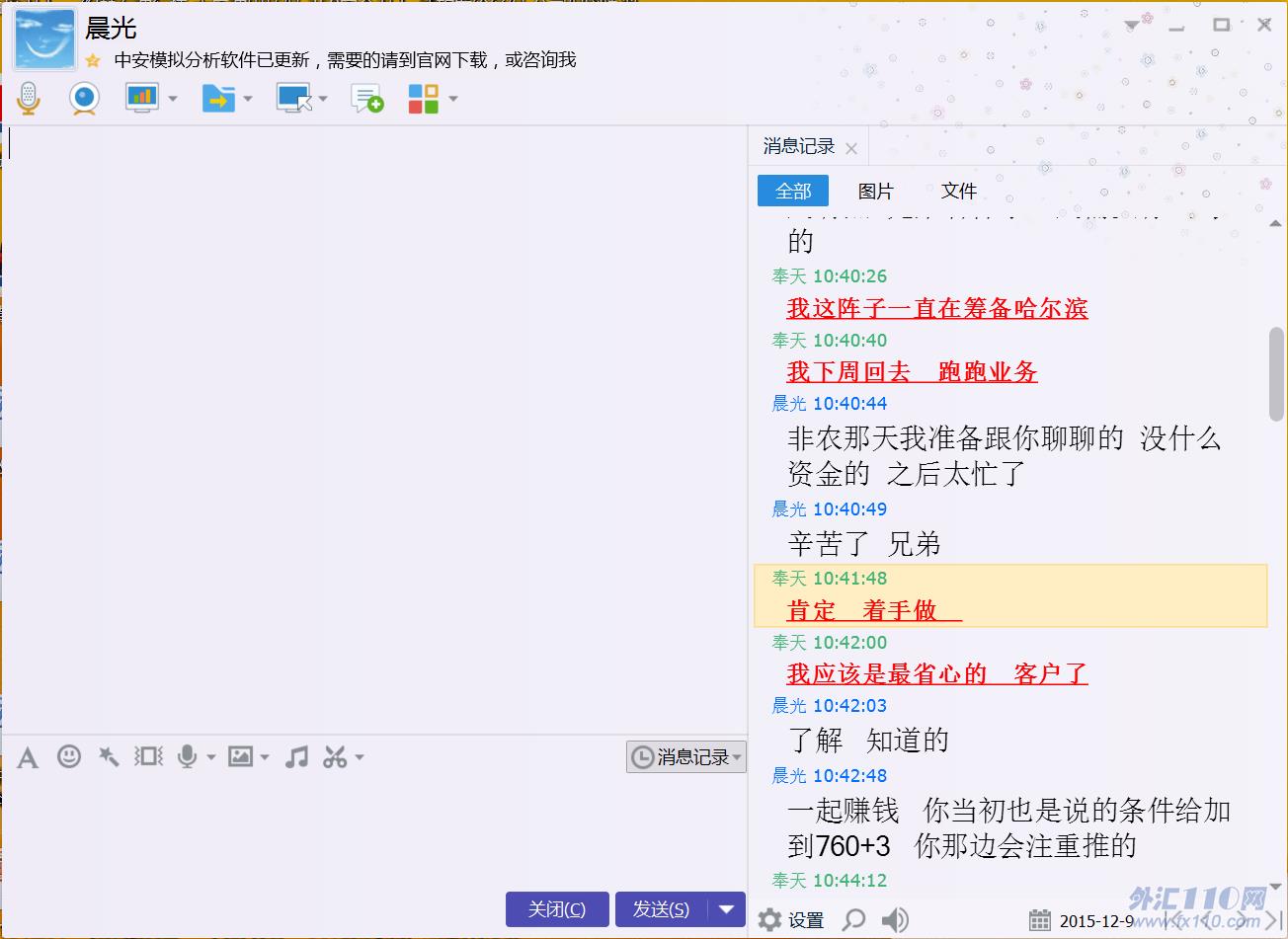Expand the file transfer dropdown arrow
This screenshot has width=1288, height=939.
(248, 99)
